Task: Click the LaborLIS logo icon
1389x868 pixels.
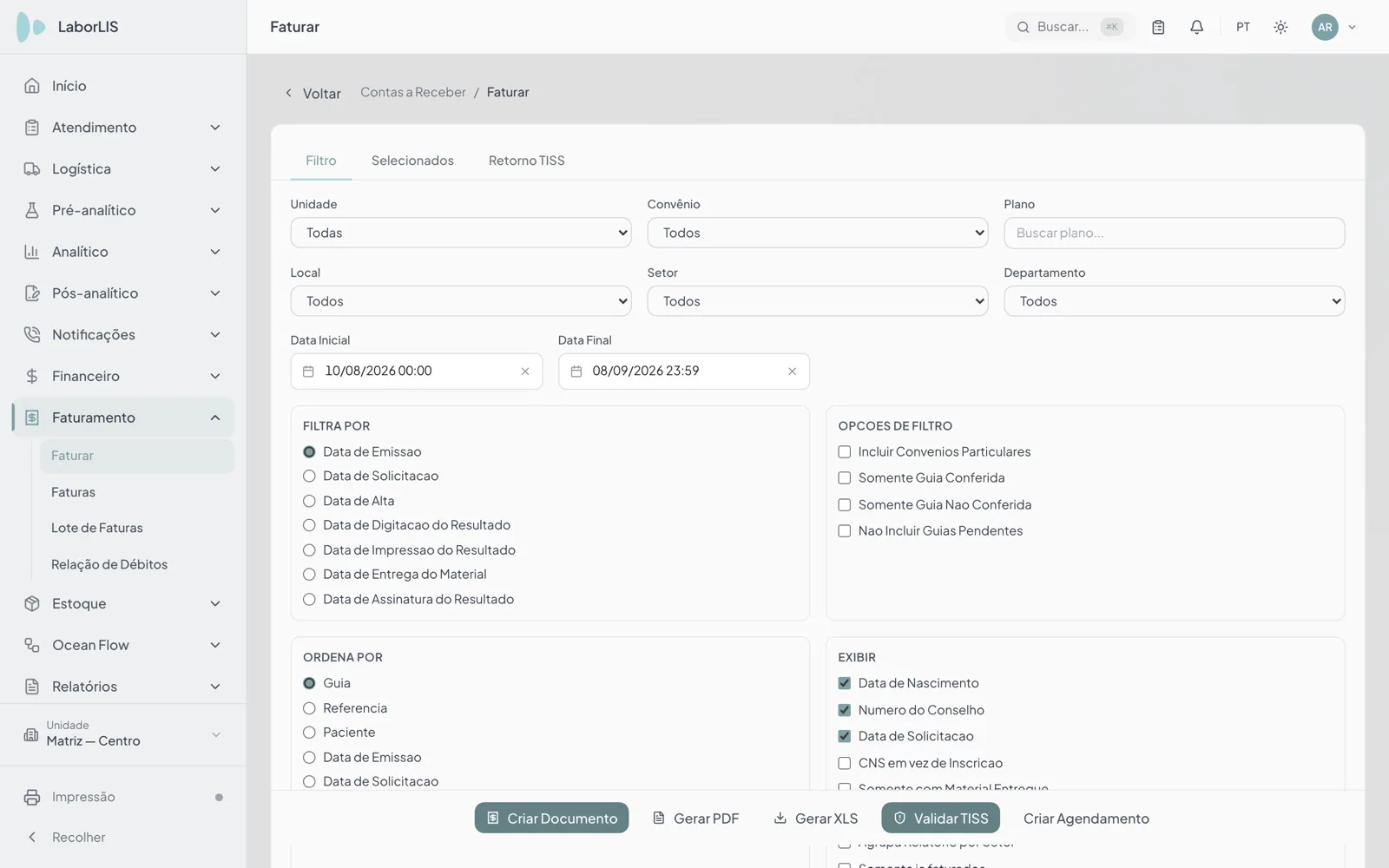Action: coord(31,27)
